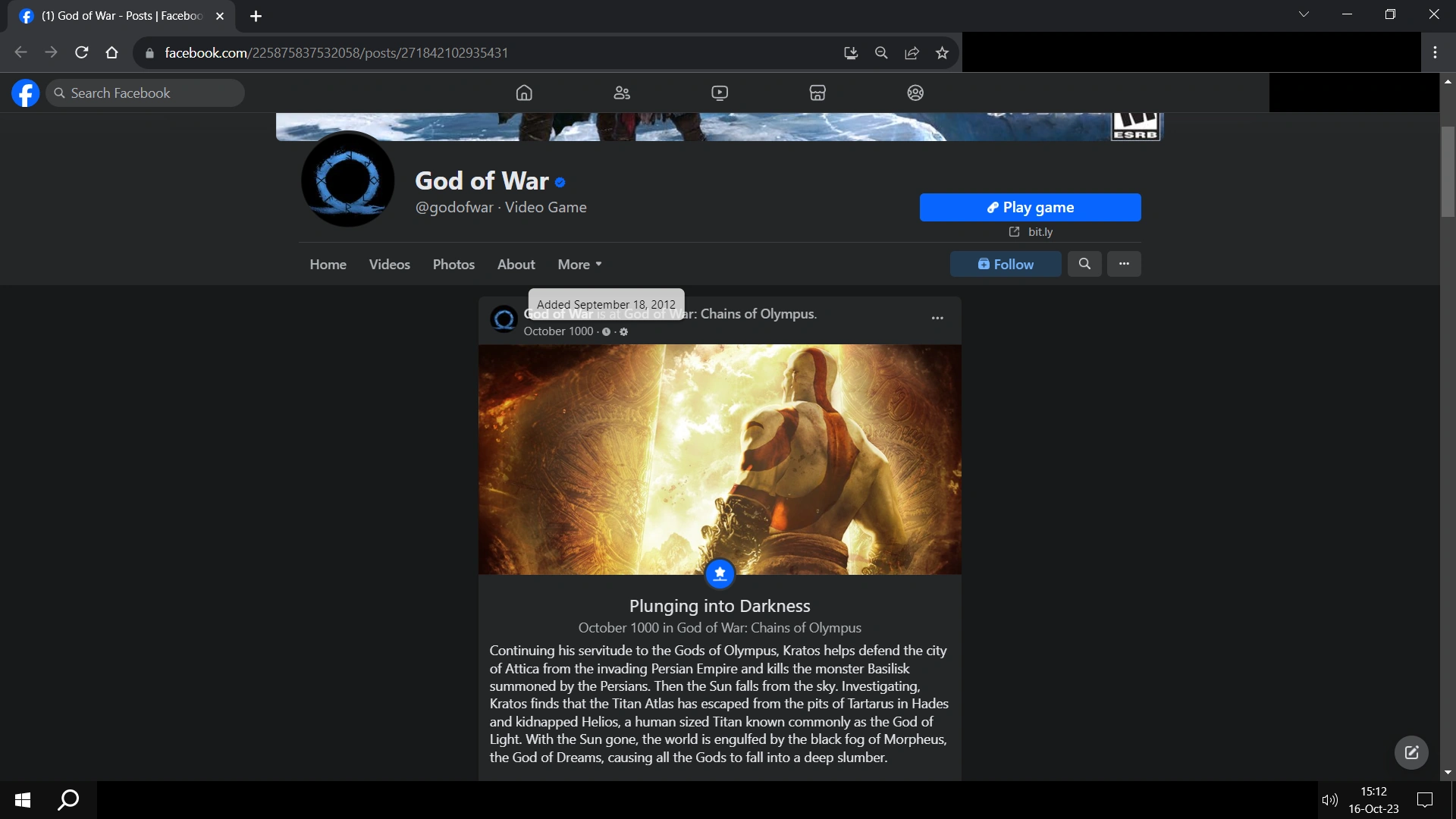Open Facebook Home feed icon
This screenshot has height=819, width=1456.
coord(524,93)
